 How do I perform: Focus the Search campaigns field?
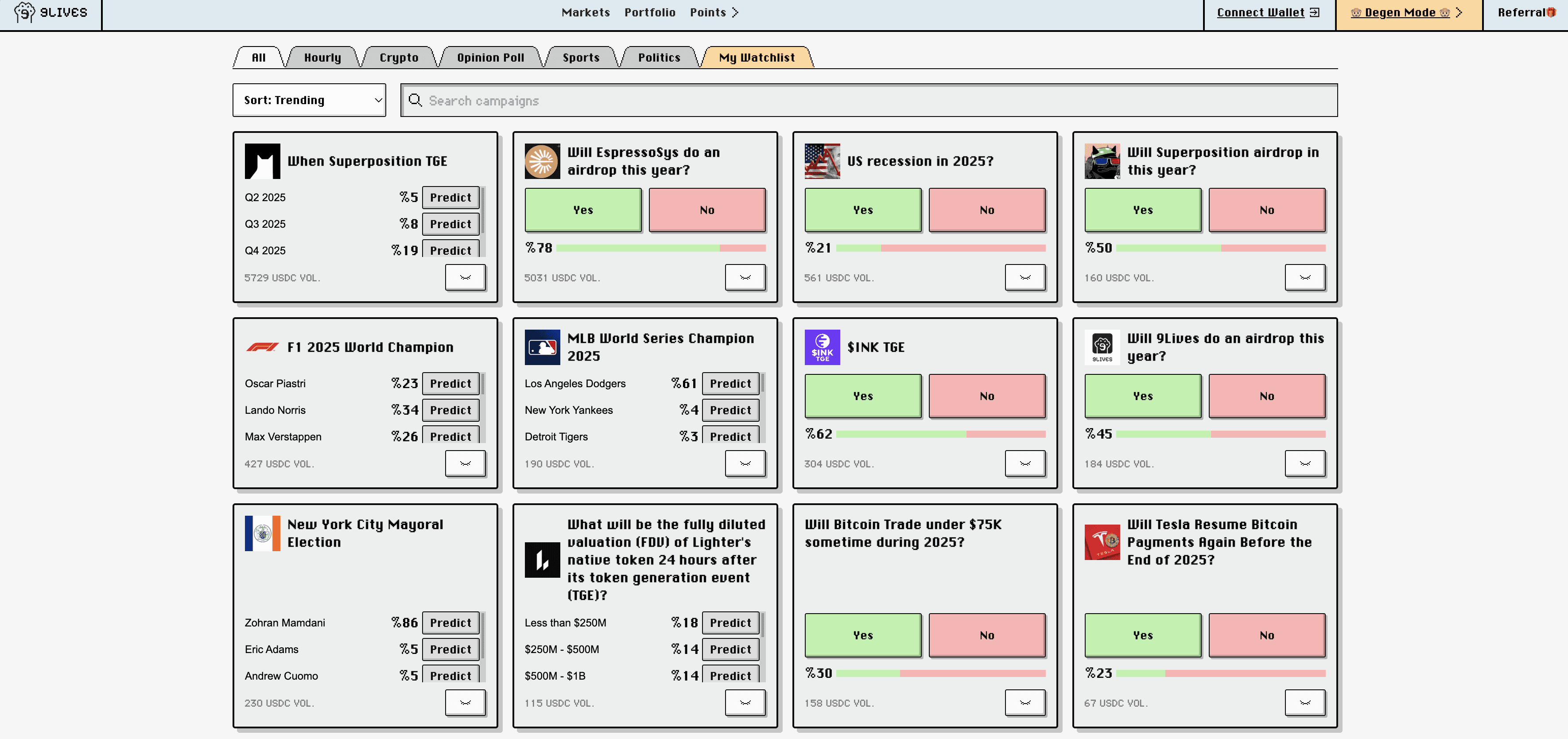coord(869,100)
